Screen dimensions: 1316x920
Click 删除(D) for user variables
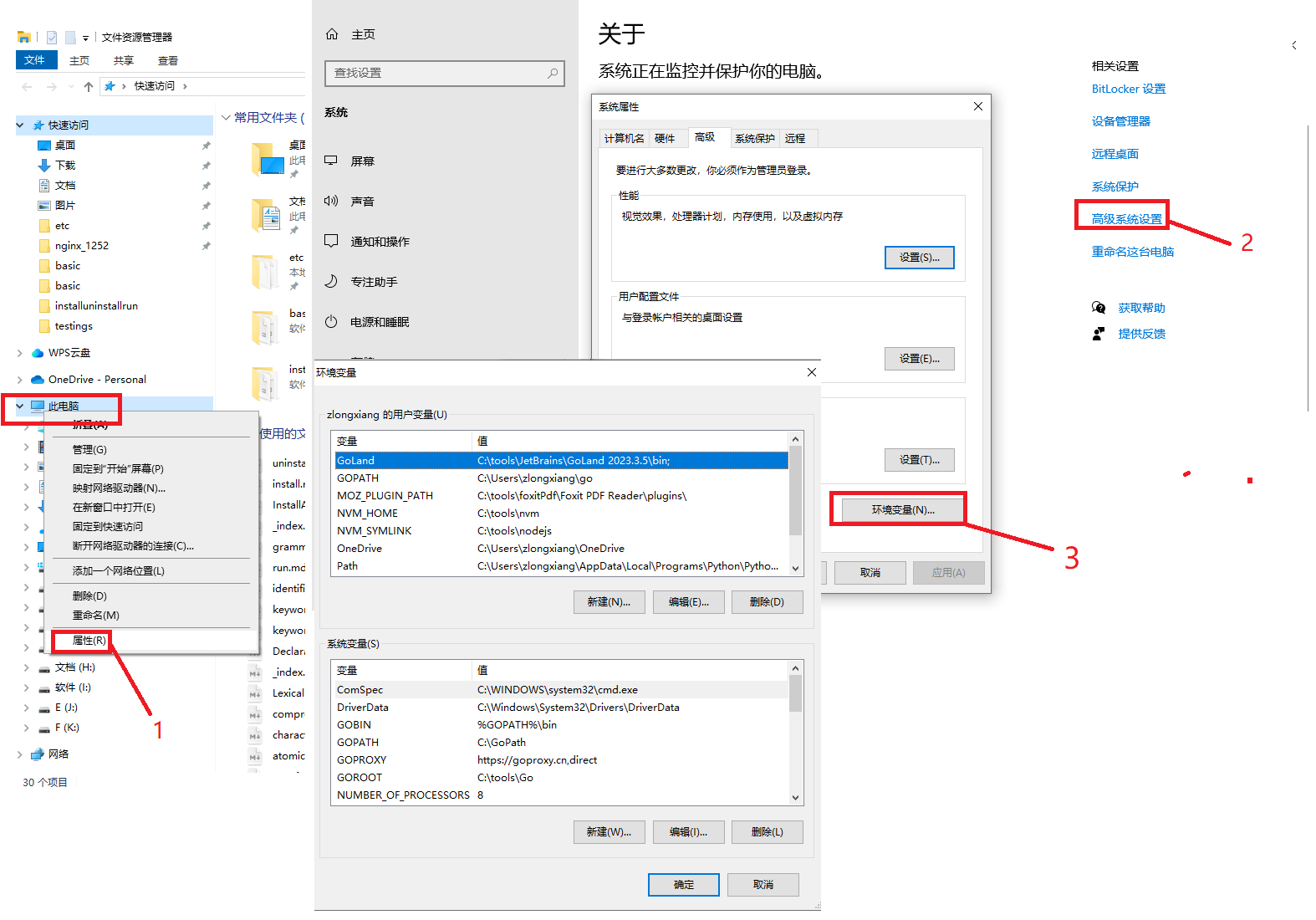pos(767,602)
